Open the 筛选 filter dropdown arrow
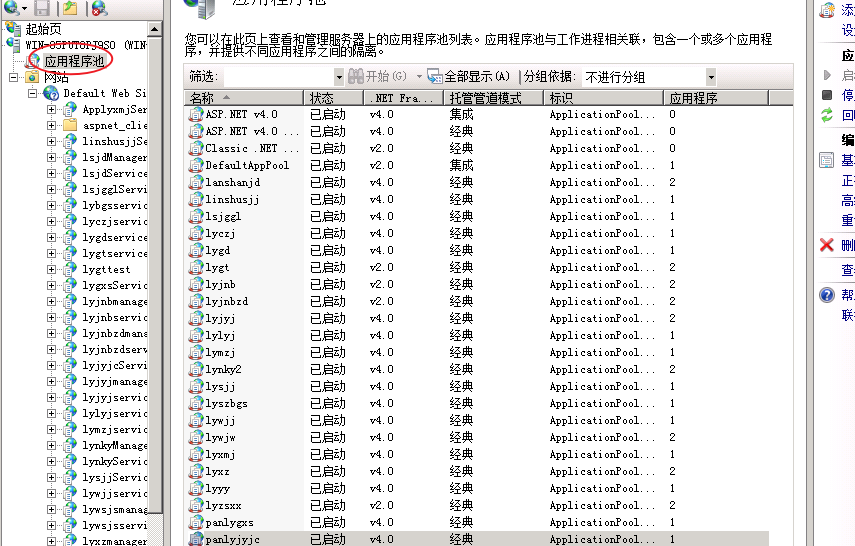Screen dimensions: 855x546 pos(339,77)
